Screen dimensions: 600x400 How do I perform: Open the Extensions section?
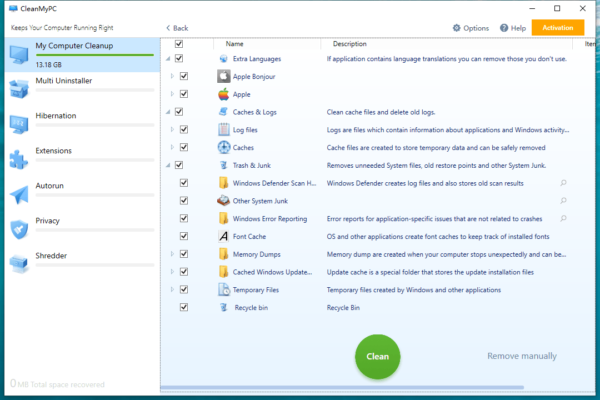82,159
